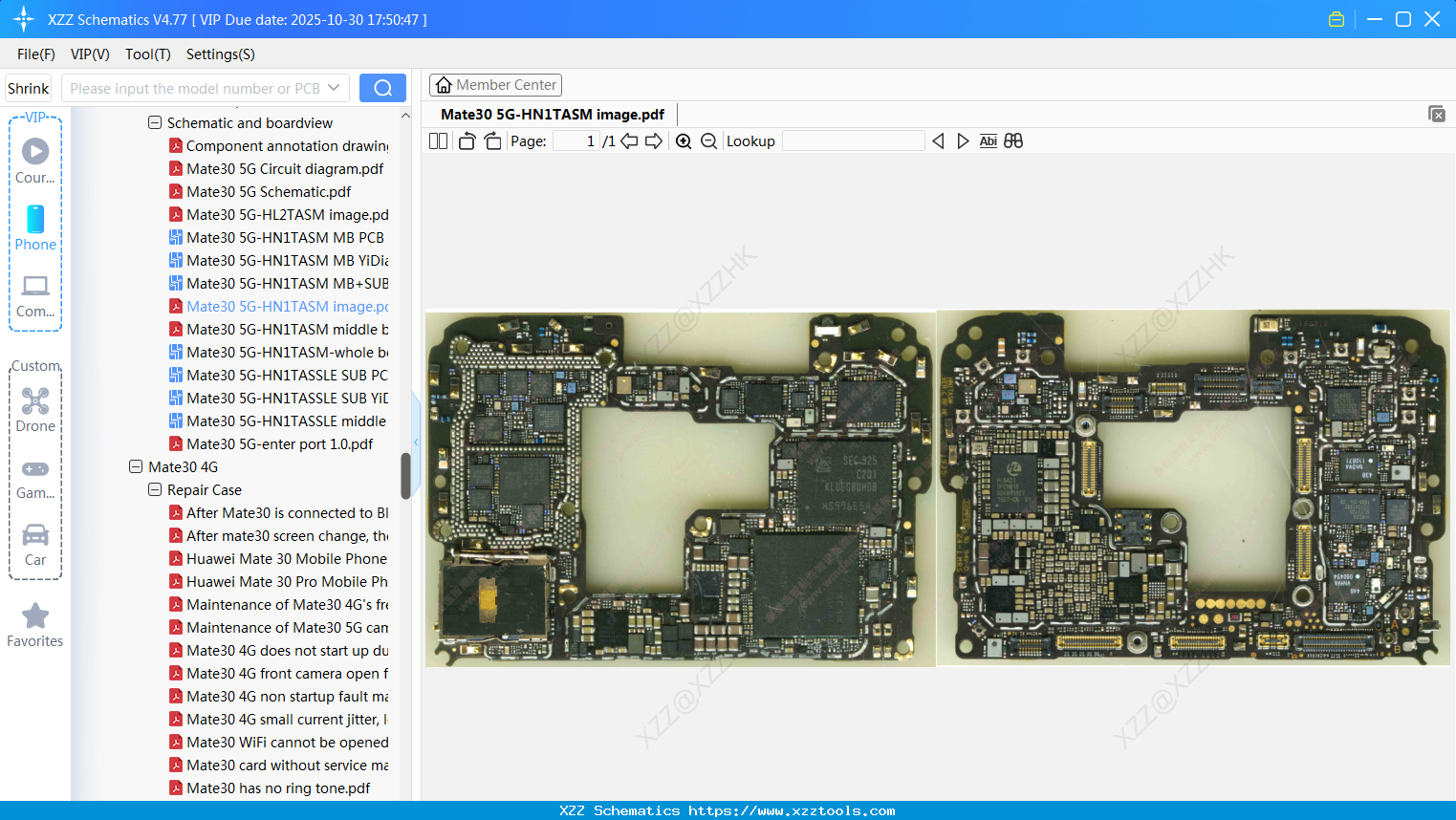Image resolution: width=1456 pixels, height=820 pixels.
Task: Click the left motherboard front image
Action: (681, 488)
